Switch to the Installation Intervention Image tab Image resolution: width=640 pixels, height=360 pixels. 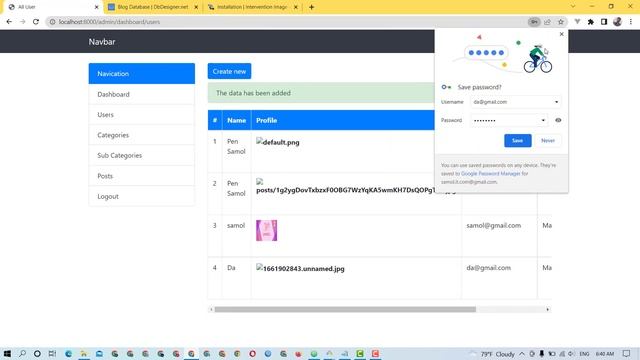pyautogui.click(x=252, y=7)
